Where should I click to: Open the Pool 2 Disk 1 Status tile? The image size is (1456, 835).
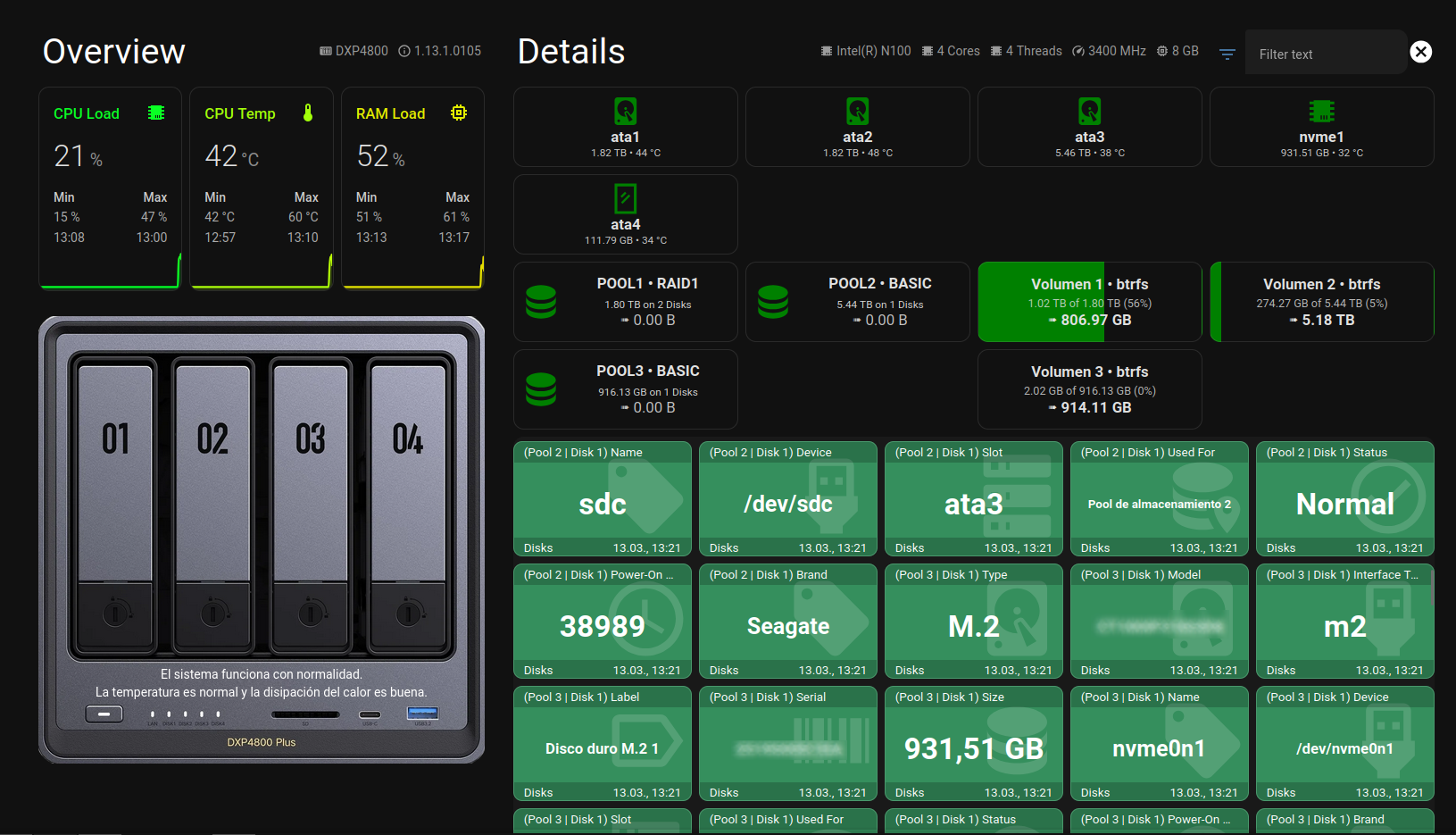[1344, 498]
